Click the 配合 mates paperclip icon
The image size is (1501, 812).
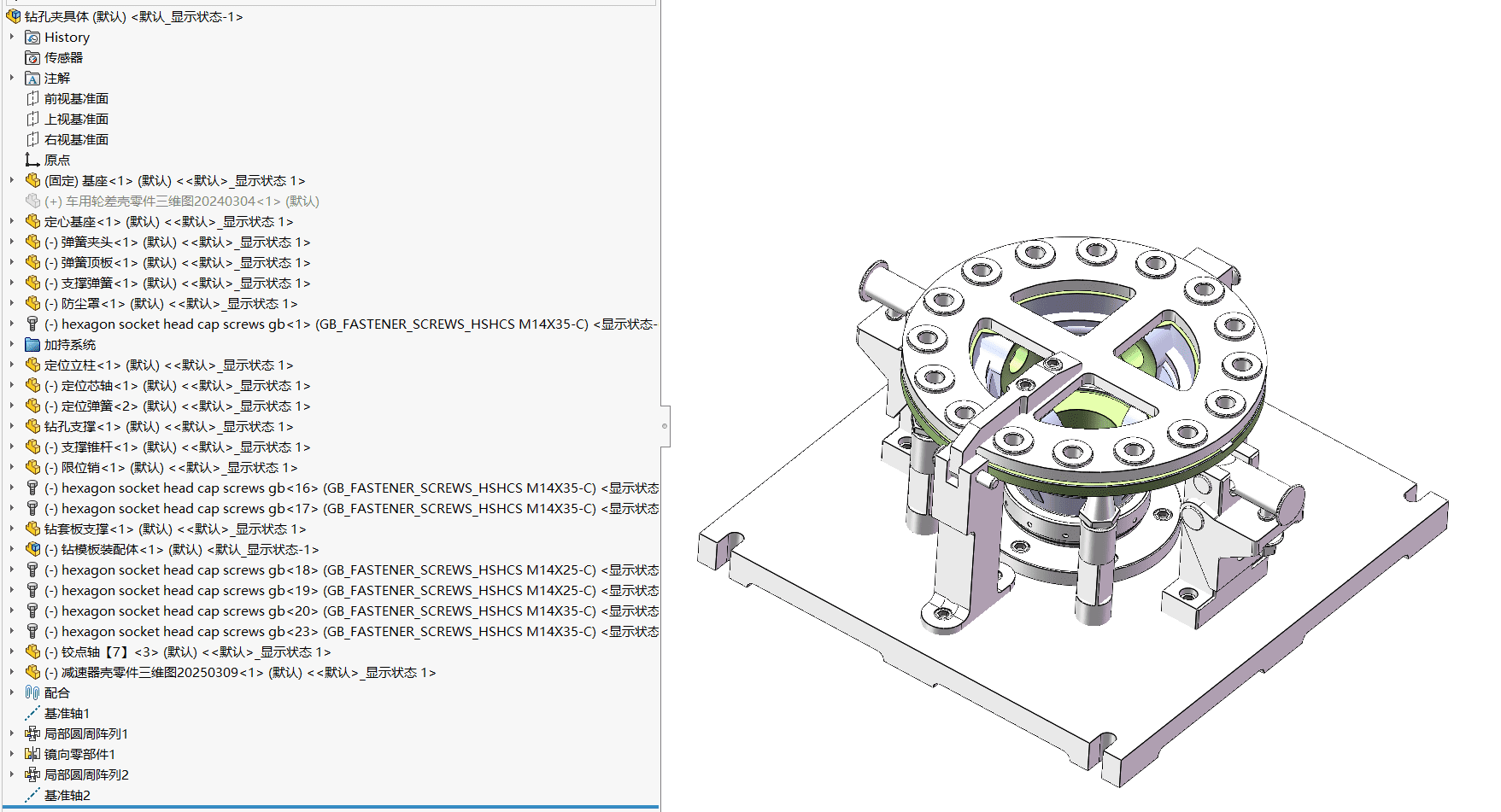click(32, 693)
